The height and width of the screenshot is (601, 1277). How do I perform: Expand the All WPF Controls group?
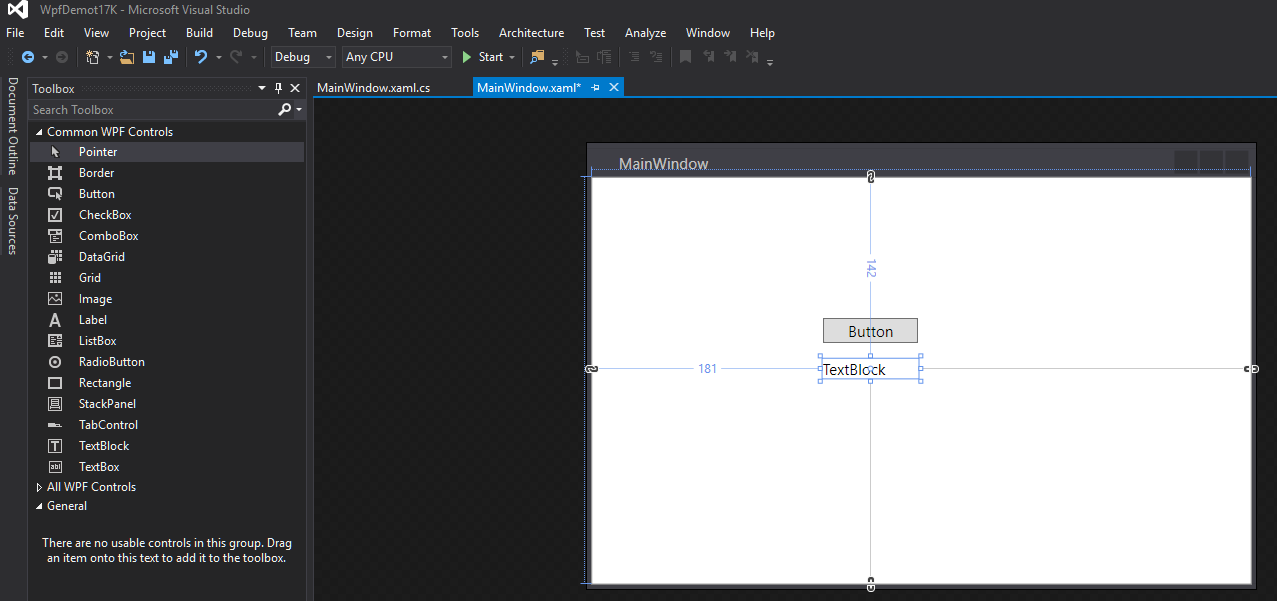tap(39, 487)
